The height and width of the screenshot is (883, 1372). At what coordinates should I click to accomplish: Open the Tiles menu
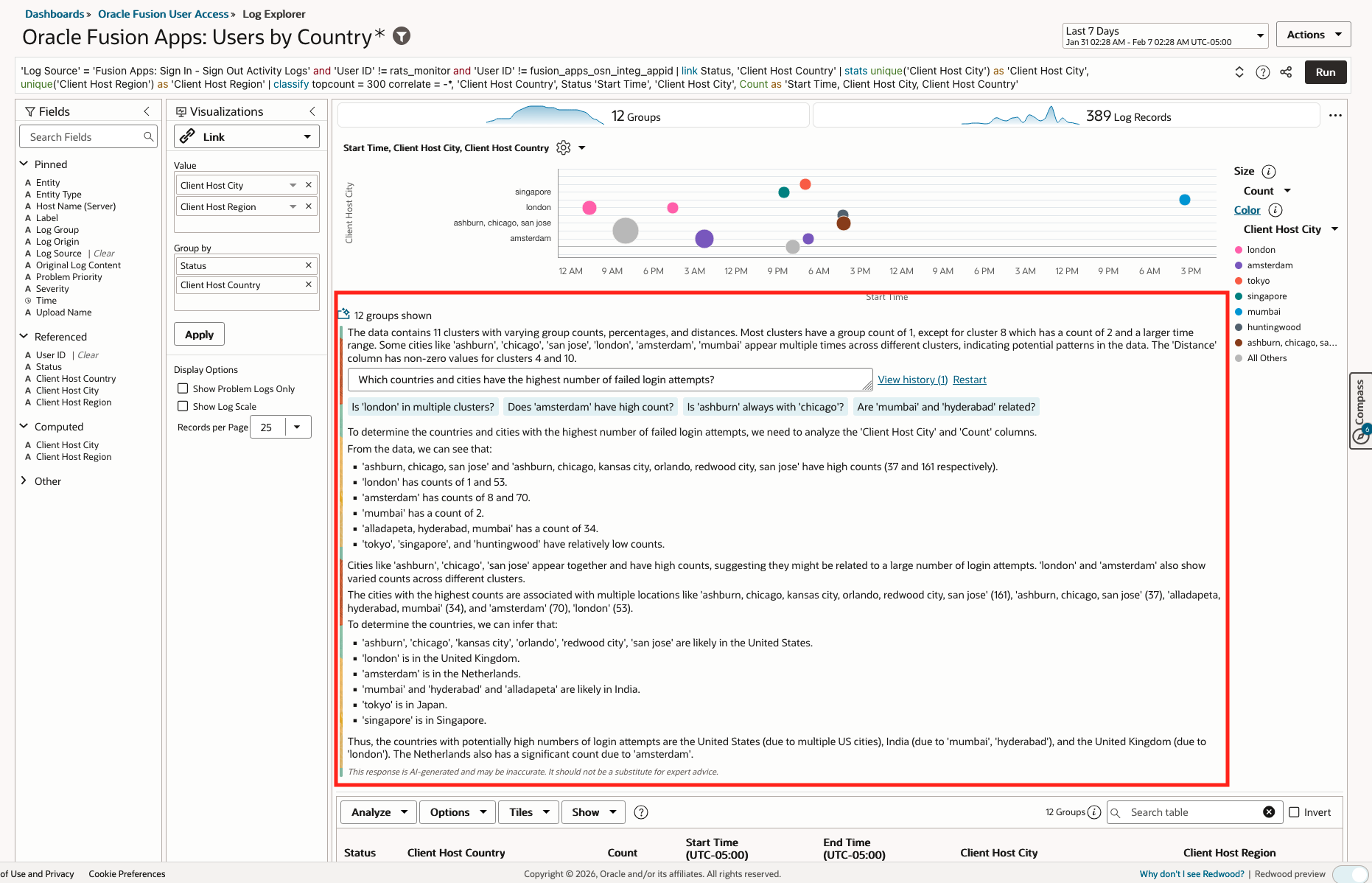528,812
